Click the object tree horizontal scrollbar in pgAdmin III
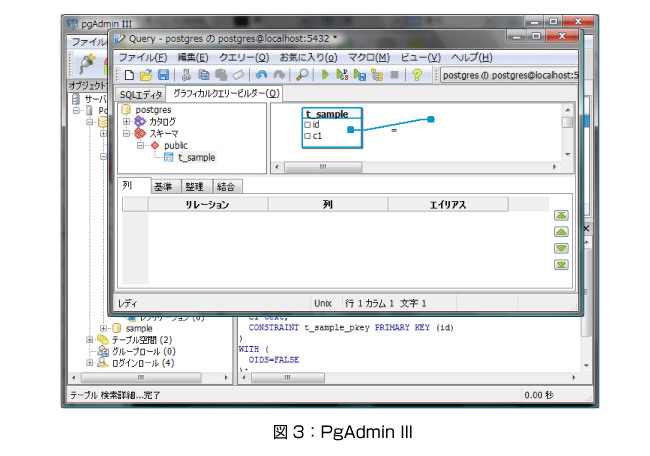This screenshot has width=650, height=456. [x=141, y=378]
